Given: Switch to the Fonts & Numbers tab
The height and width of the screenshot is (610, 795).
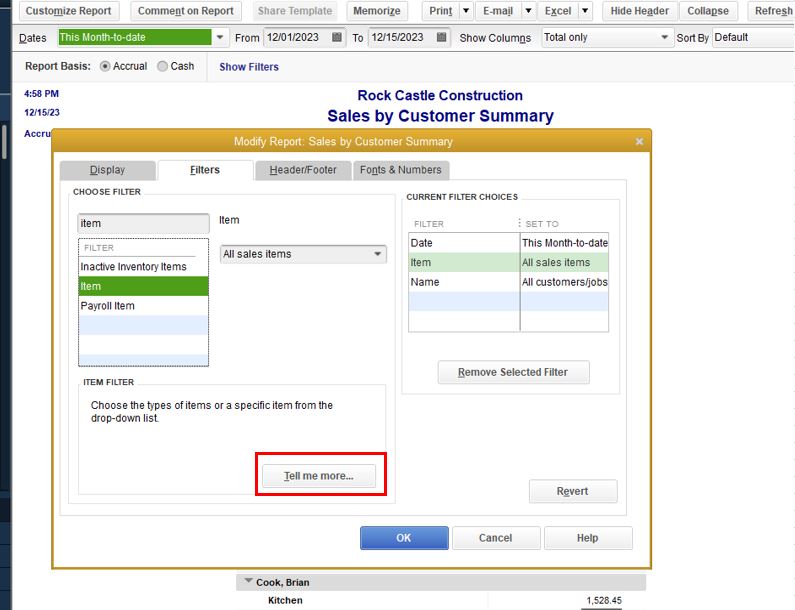Looking at the screenshot, I should point(401,170).
